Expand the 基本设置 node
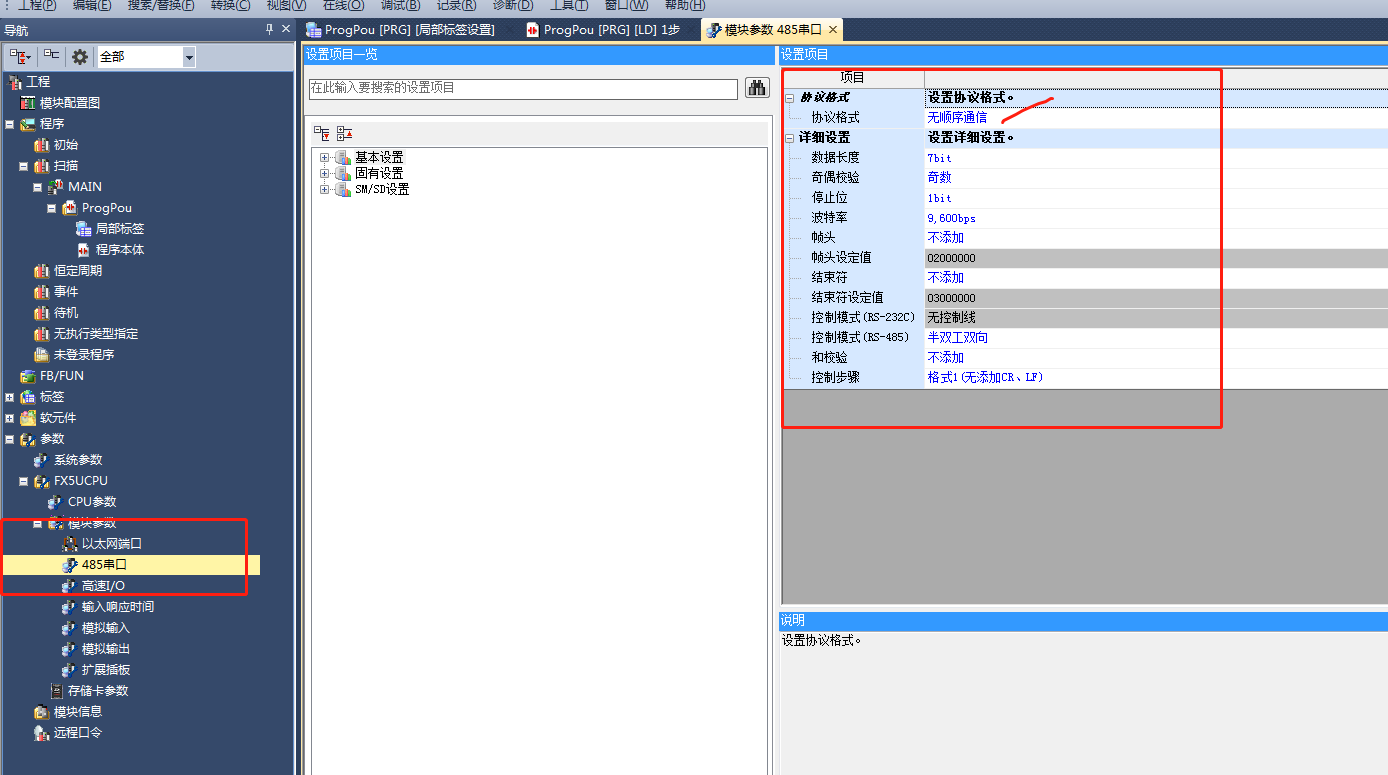1388x775 pixels. (324, 158)
